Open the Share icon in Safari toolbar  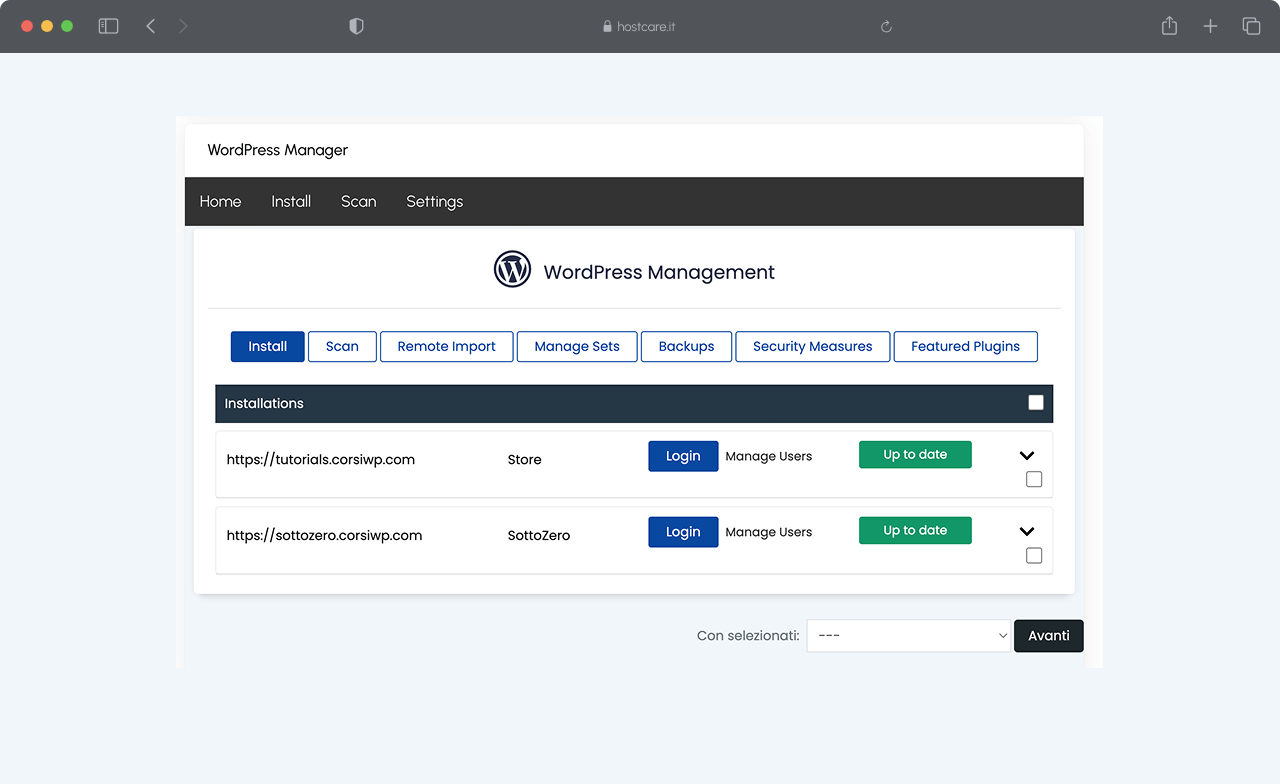click(x=1169, y=26)
